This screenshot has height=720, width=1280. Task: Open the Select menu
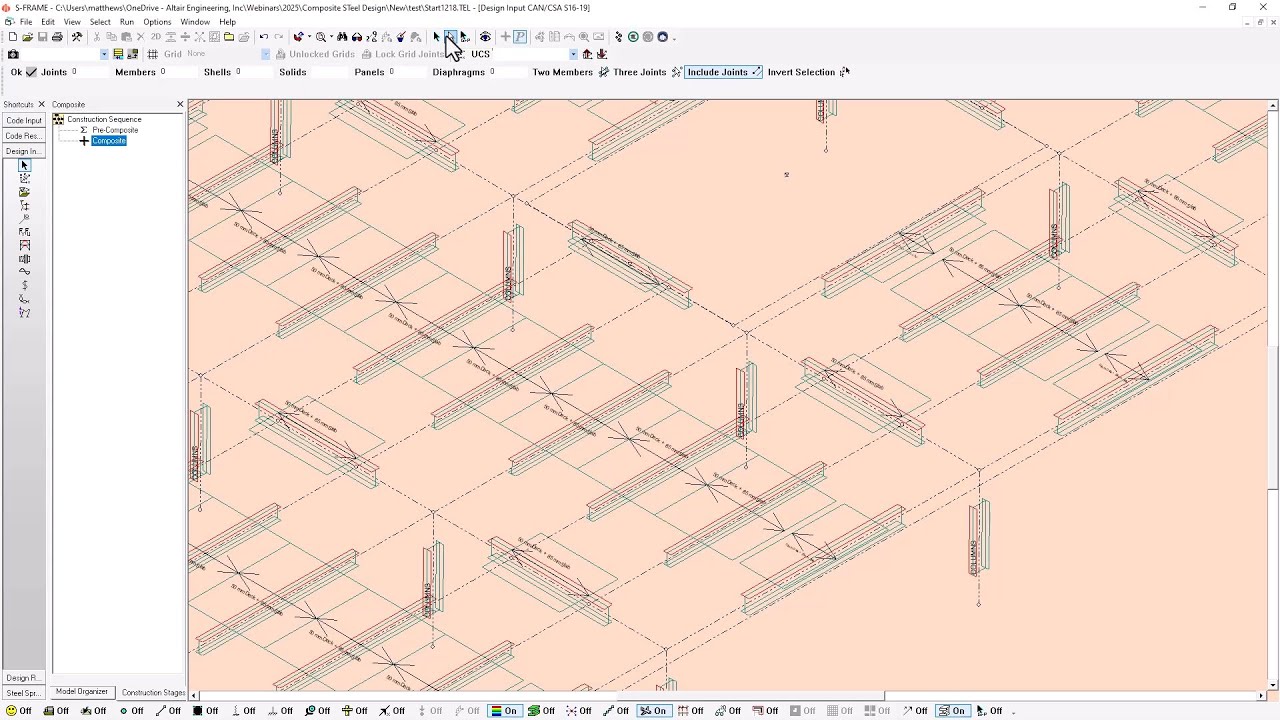(100, 22)
